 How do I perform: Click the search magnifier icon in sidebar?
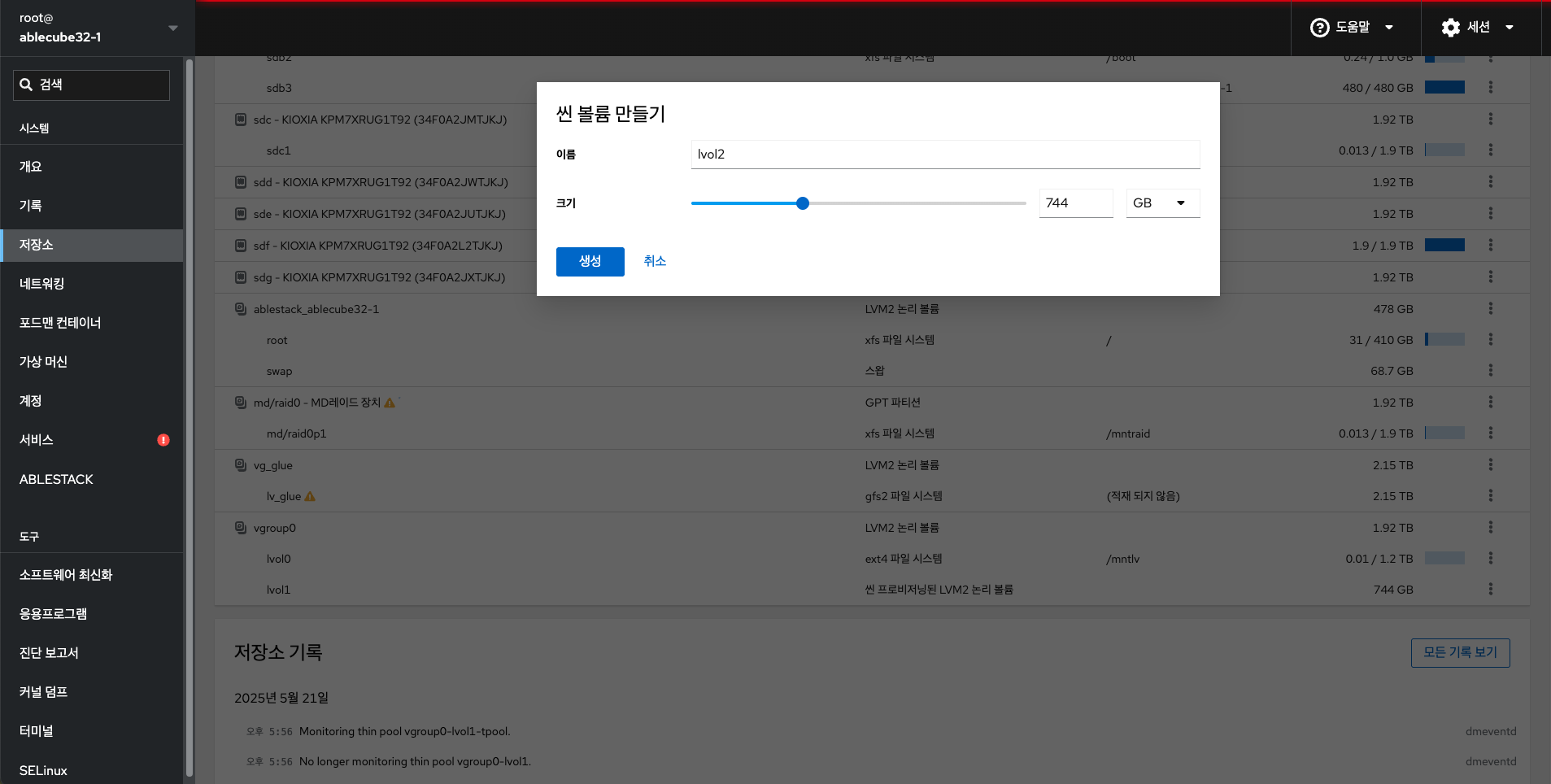pyautogui.click(x=26, y=85)
